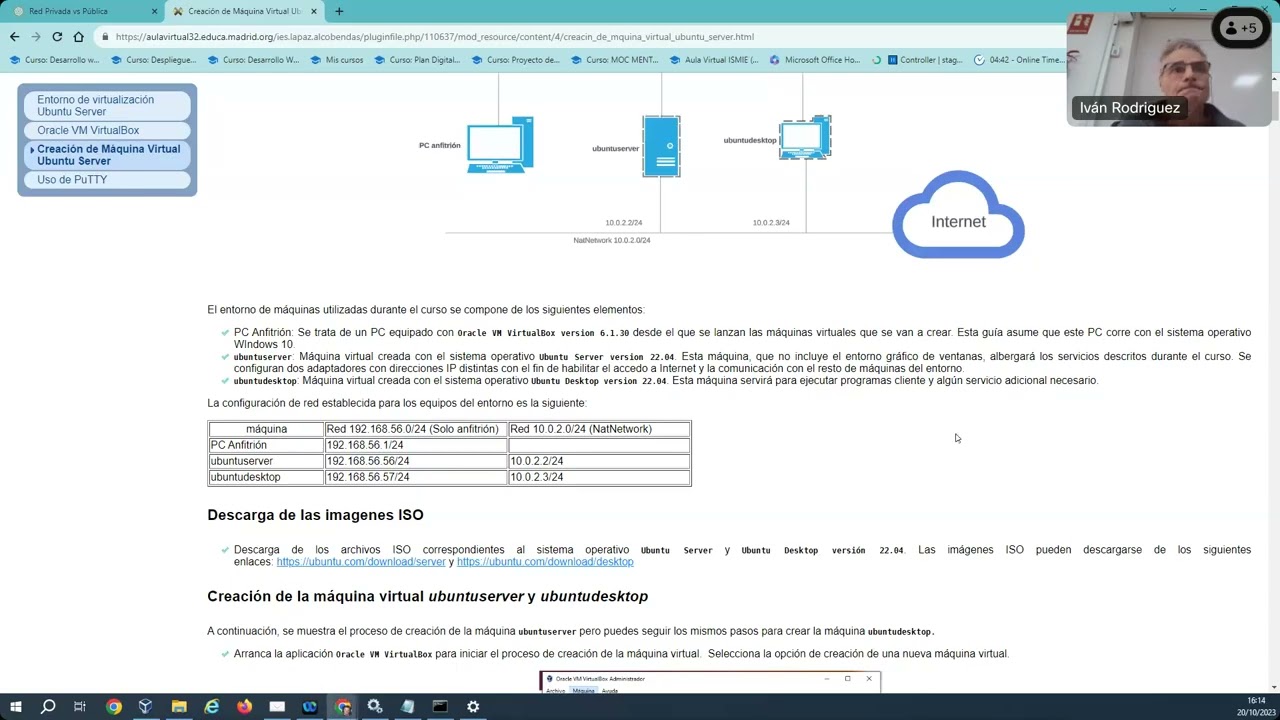Open Task View on taskbar
The width and height of the screenshot is (1280, 720).
click(x=80, y=707)
